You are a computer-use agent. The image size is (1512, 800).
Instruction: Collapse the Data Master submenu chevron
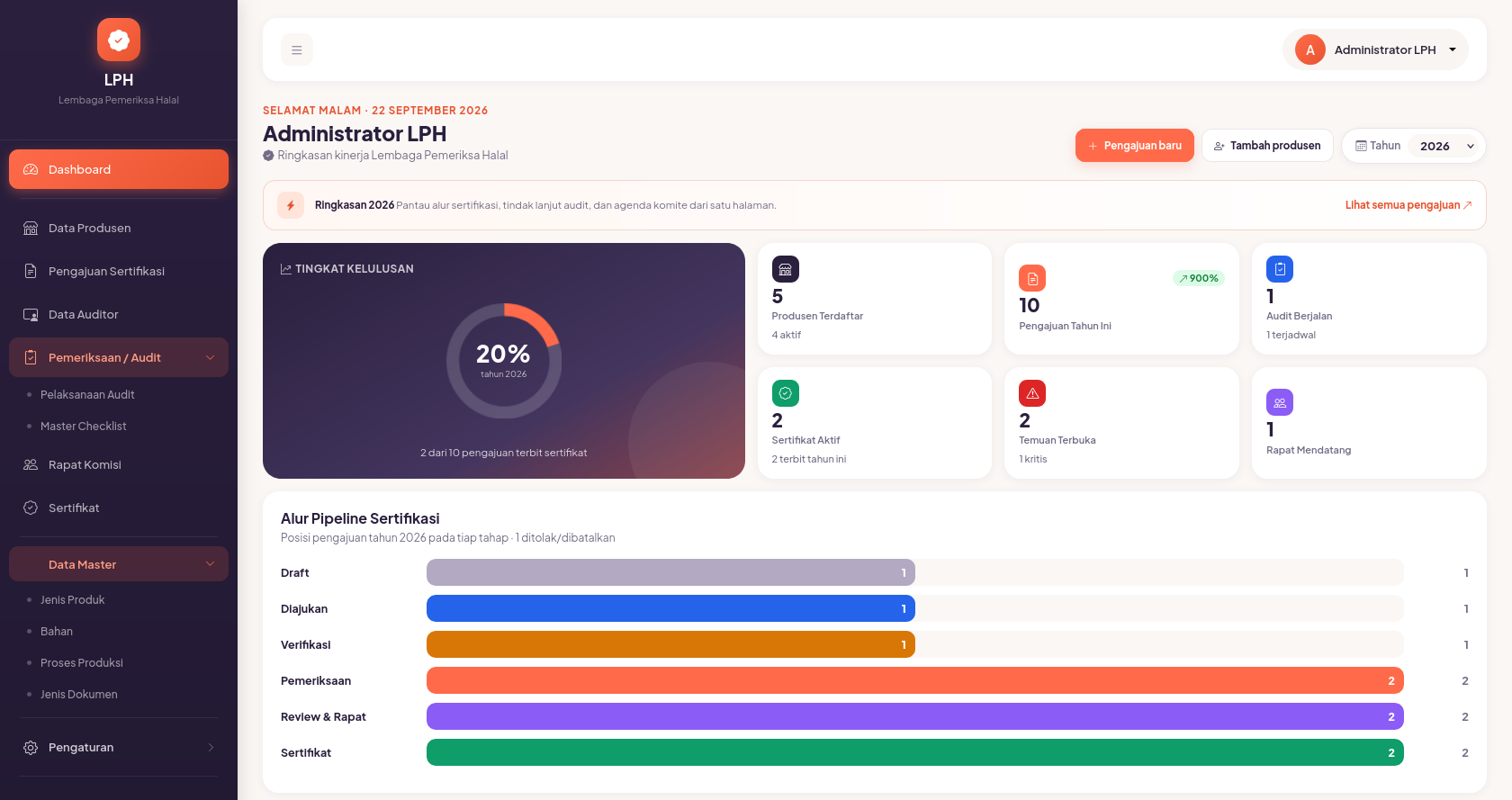click(x=210, y=564)
